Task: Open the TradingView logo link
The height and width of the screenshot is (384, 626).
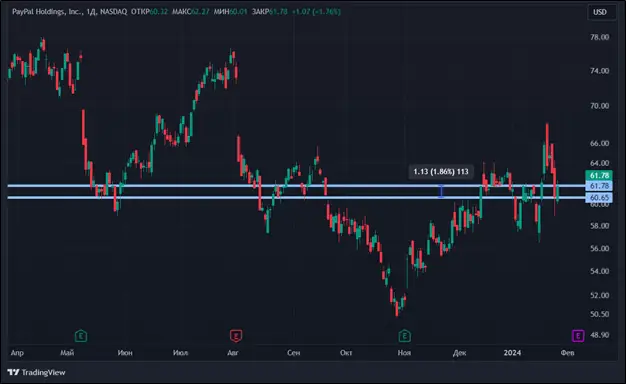Action: click(x=36, y=372)
